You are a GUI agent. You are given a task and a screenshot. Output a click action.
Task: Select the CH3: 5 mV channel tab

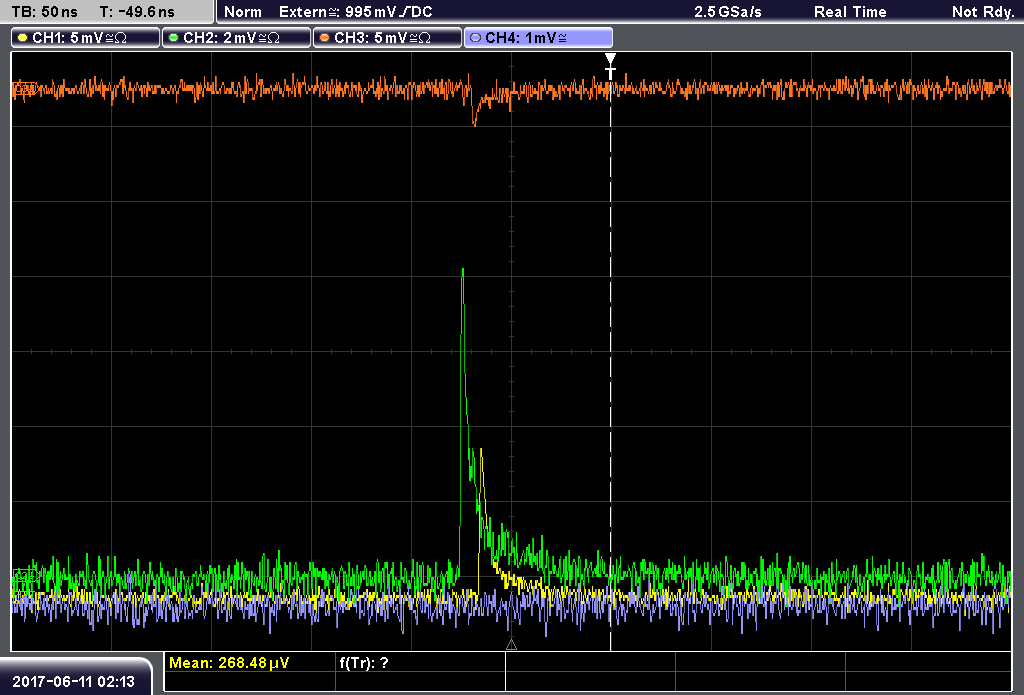tap(387, 38)
